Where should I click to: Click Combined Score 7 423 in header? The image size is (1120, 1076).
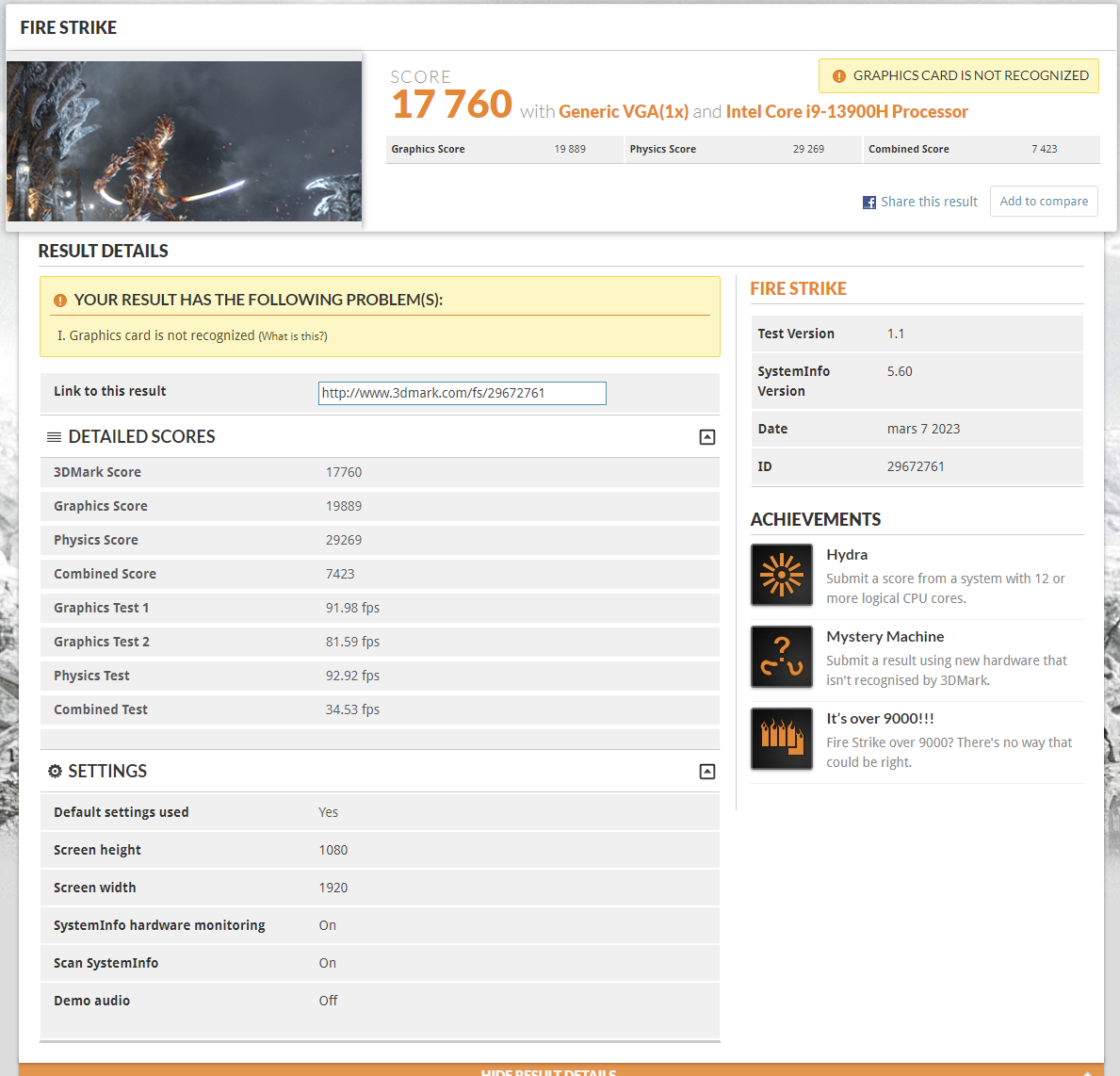click(x=982, y=149)
